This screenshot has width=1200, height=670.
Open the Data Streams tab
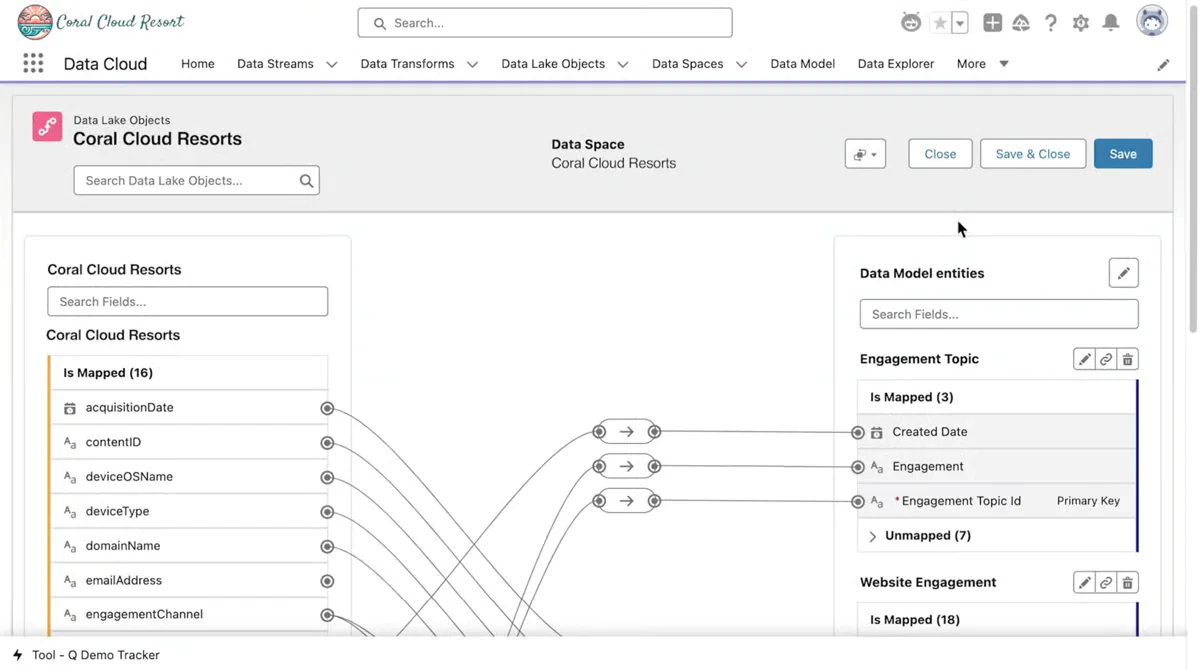(x=275, y=64)
